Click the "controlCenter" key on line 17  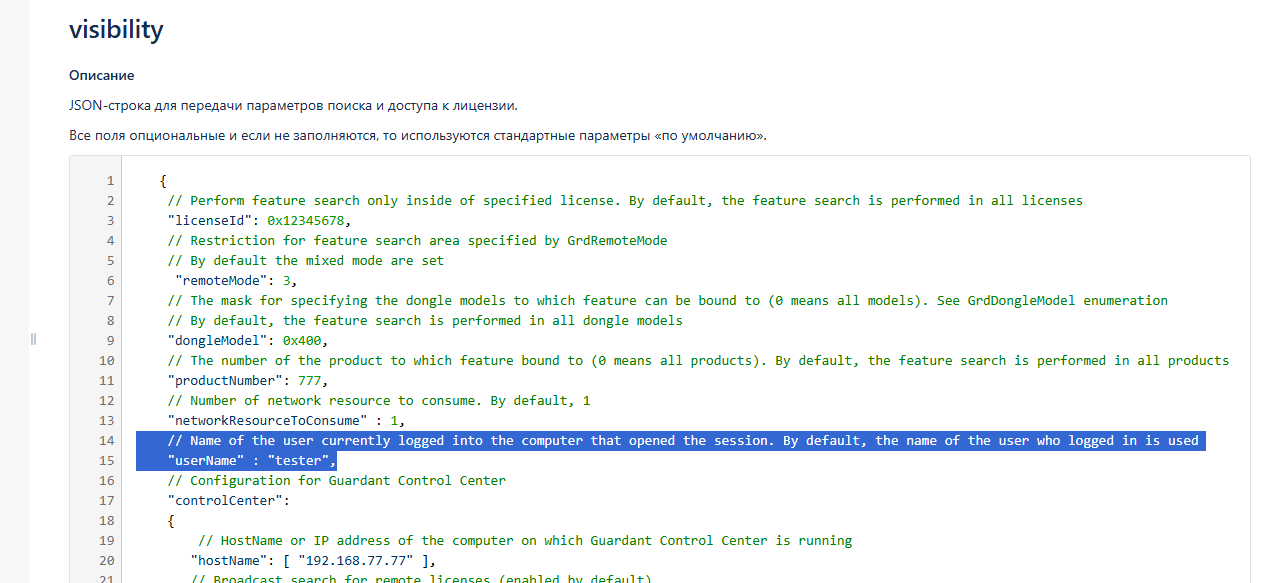[x=228, y=500]
